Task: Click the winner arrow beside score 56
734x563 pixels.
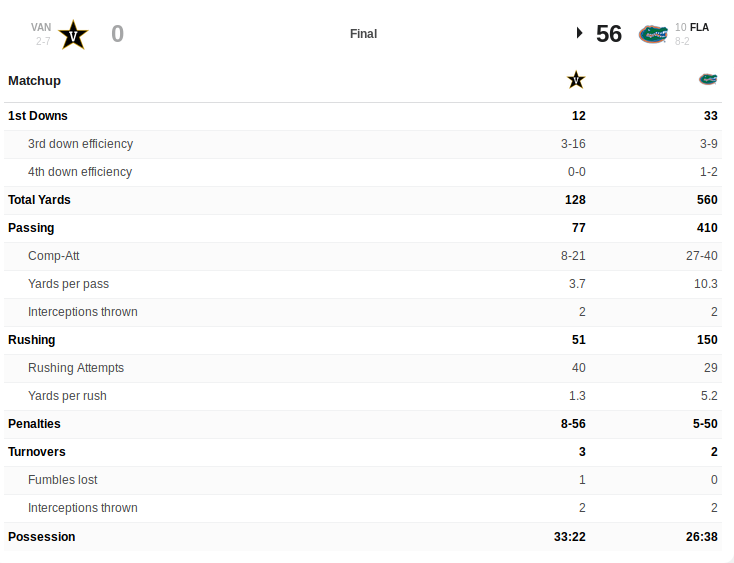Action: [580, 33]
